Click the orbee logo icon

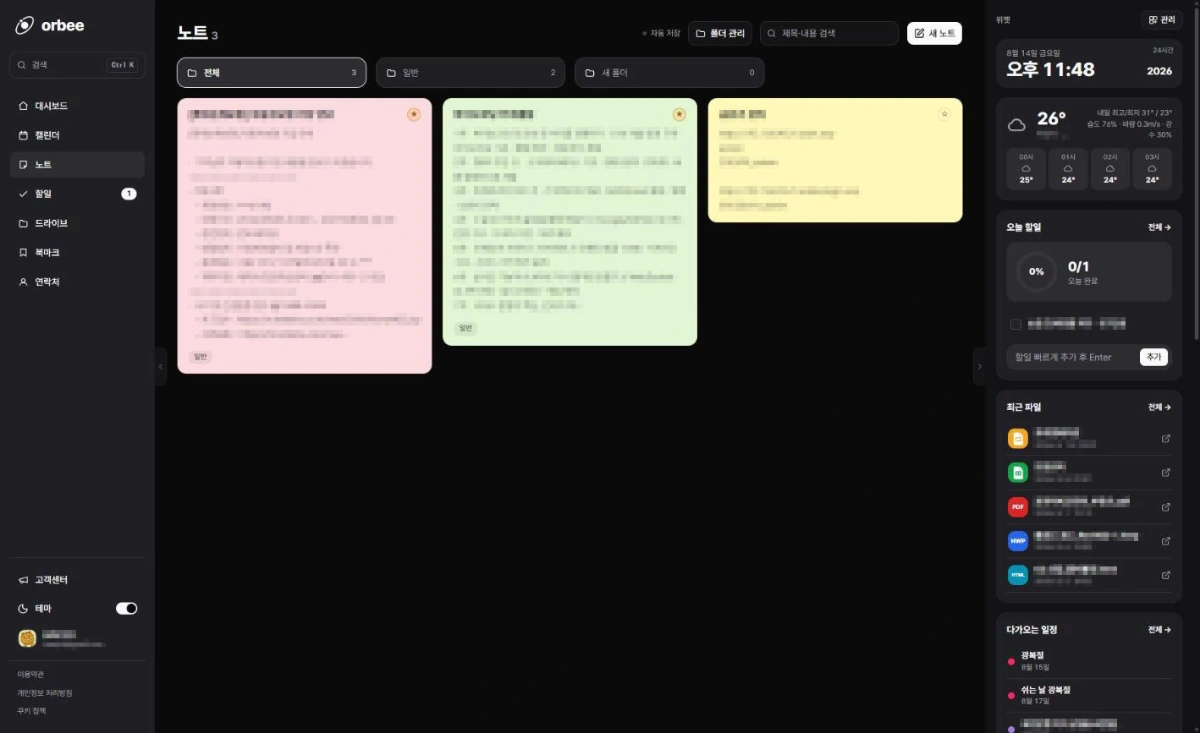(24, 25)
